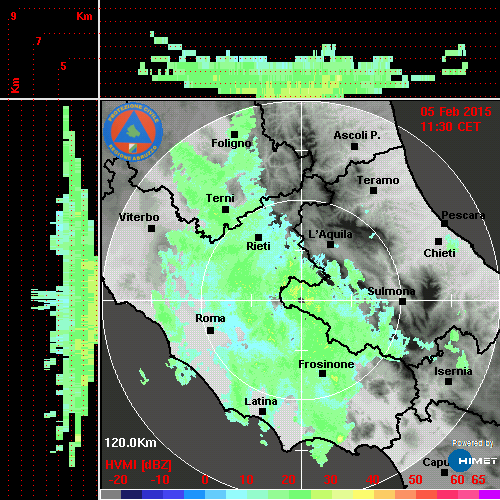Click the 30 dBZ color scale value
This screenshot has width=500, height=500.
(x=330, y=480)
